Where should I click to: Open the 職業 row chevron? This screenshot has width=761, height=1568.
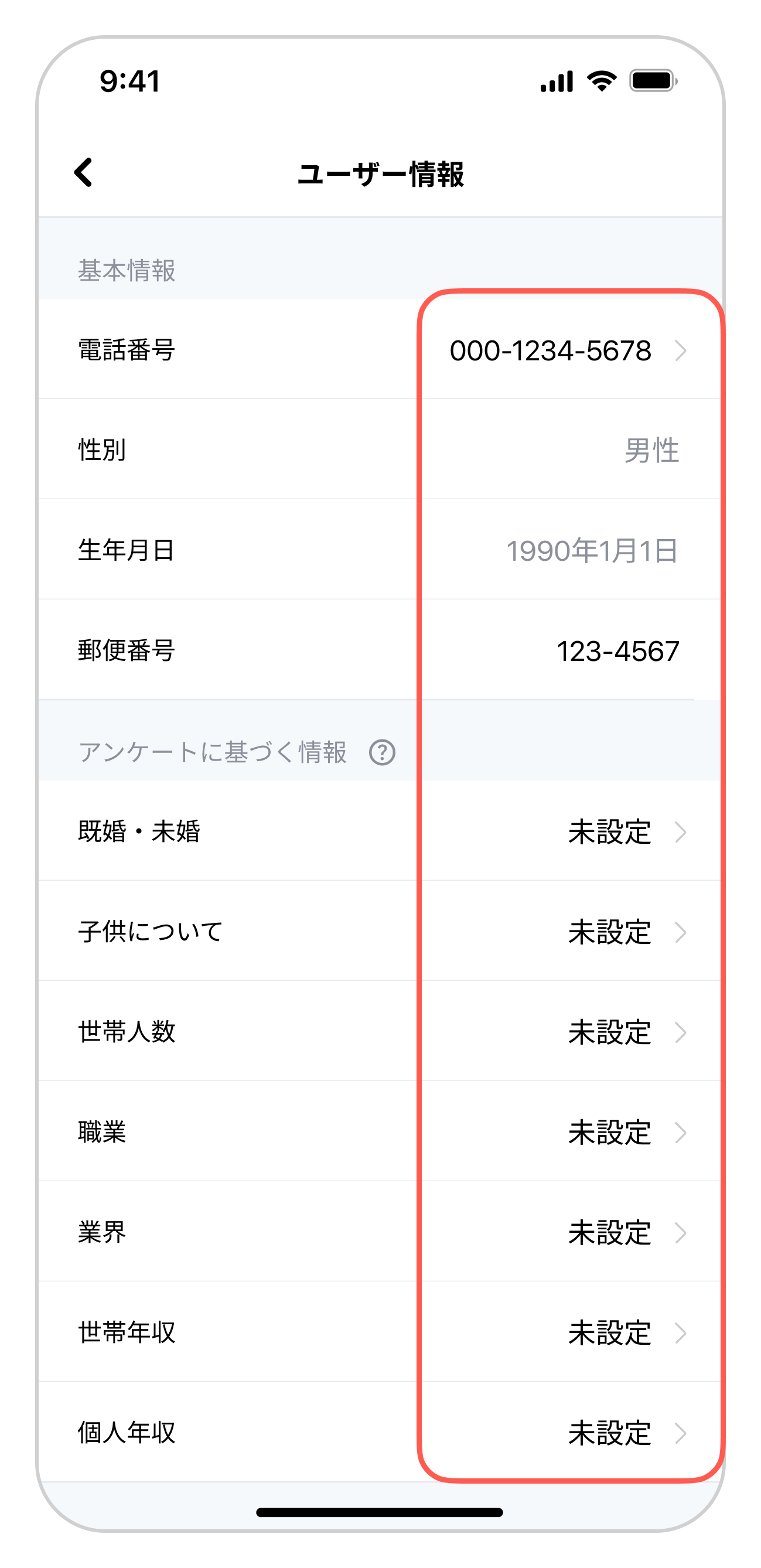681,1133
